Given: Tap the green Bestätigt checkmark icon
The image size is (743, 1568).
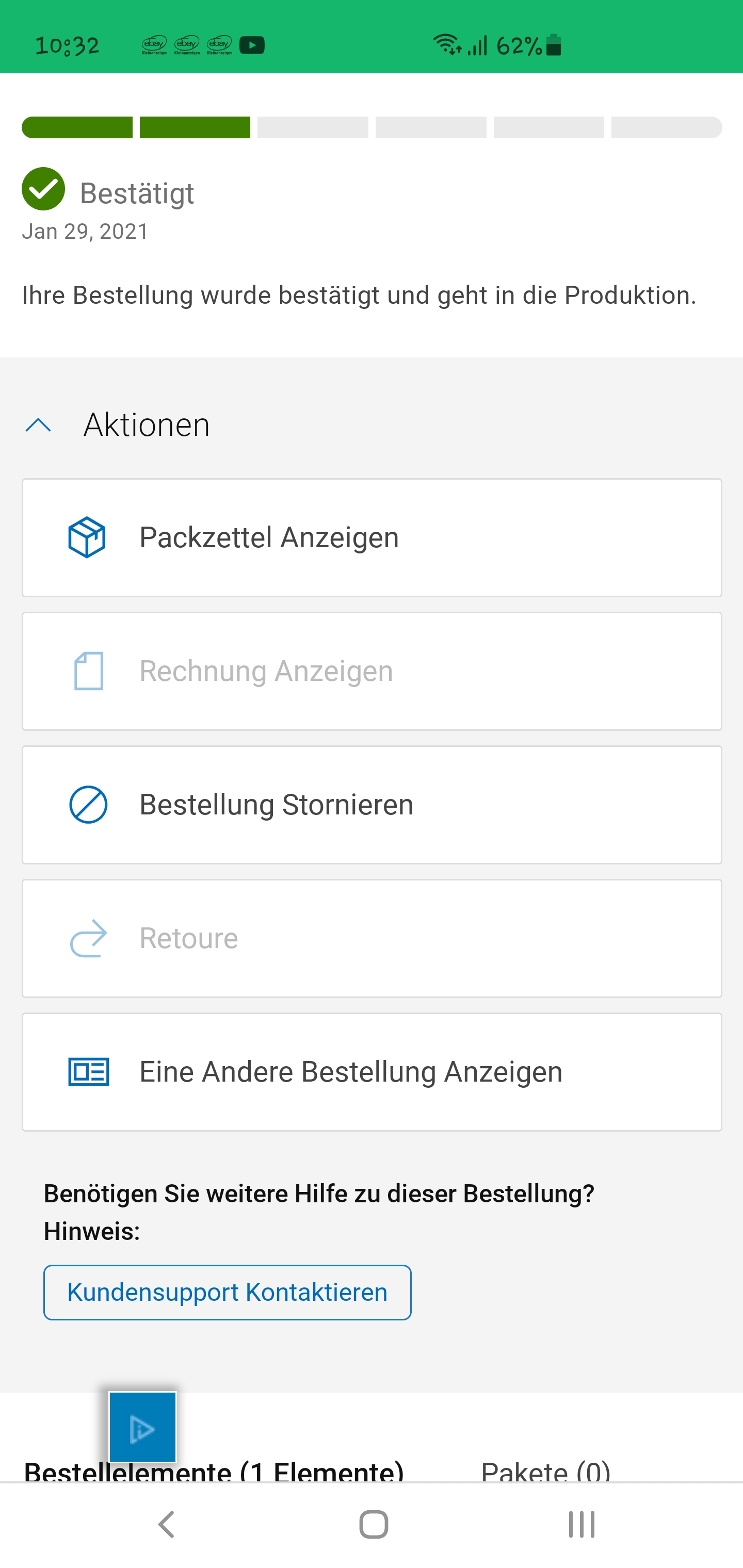Looking at the screenshot, I should point(43,189).
